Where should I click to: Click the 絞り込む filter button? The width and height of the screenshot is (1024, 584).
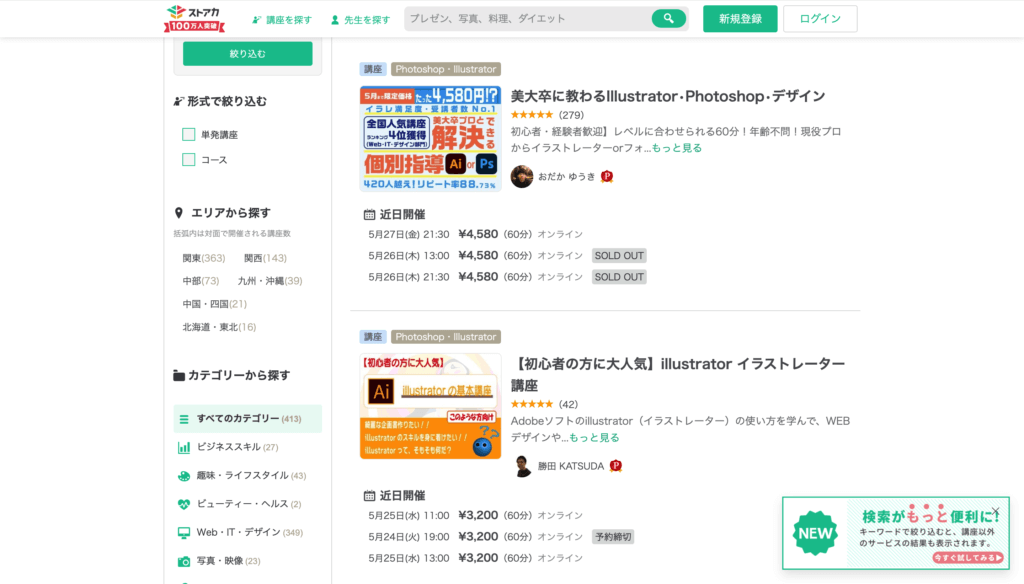pos(248,54)
